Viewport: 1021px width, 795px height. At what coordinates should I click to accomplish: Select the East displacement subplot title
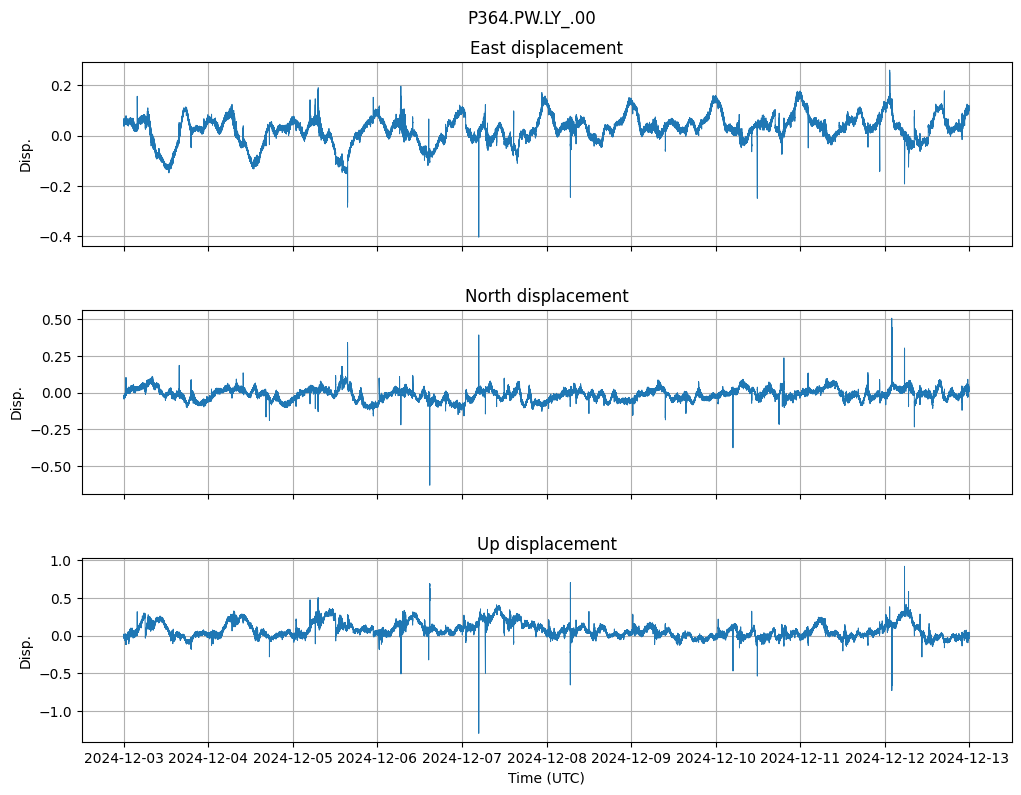pyautogui.click(x=546, y=48)
